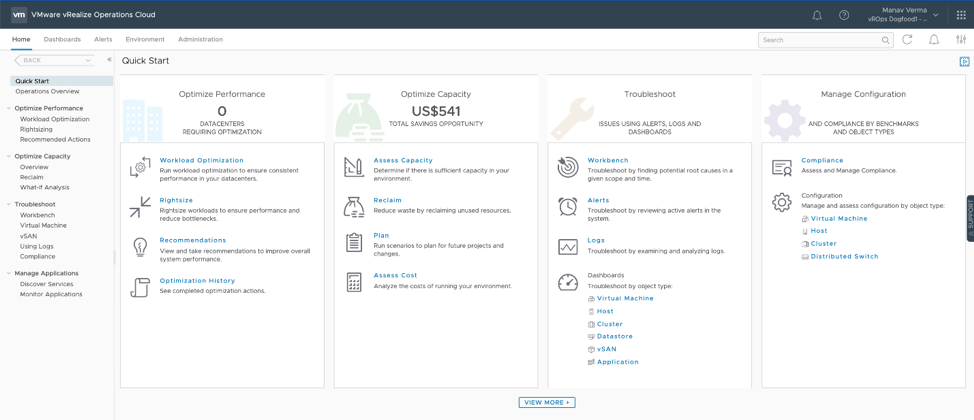Click the refresh icon beside search
Screen dimensions: 974x420
(x=907, y=40)
